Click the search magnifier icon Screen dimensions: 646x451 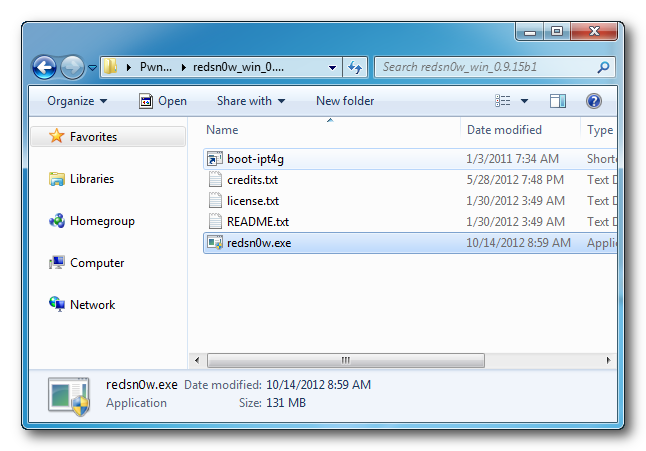tap(603, 68)
